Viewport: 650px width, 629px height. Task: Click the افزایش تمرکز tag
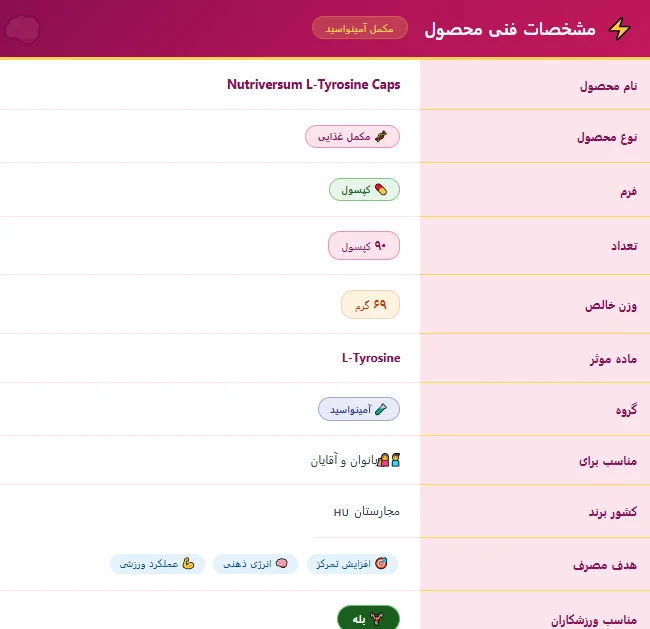click(x=352, y=564)
